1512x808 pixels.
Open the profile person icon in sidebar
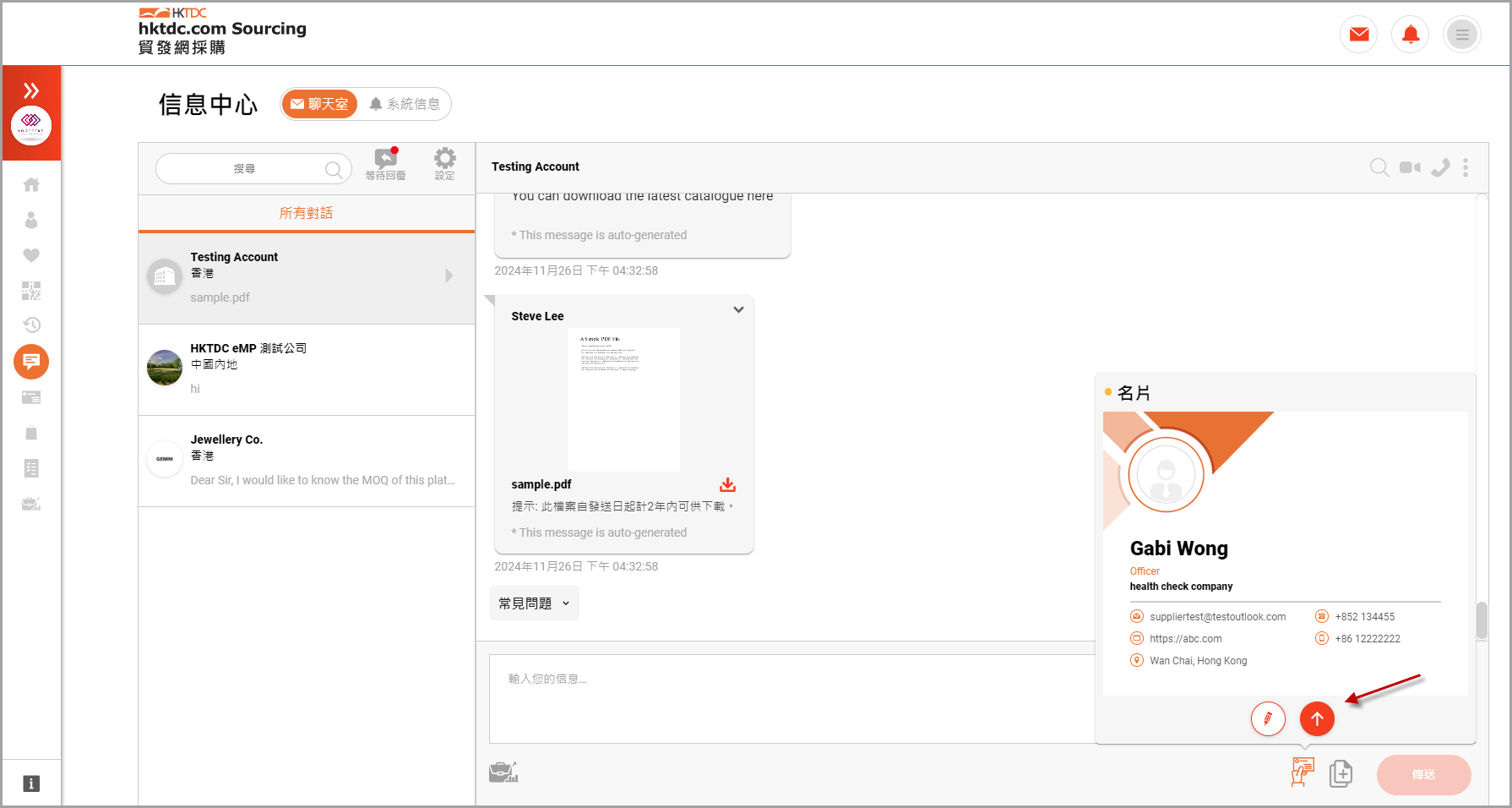(x=31, y=220)
